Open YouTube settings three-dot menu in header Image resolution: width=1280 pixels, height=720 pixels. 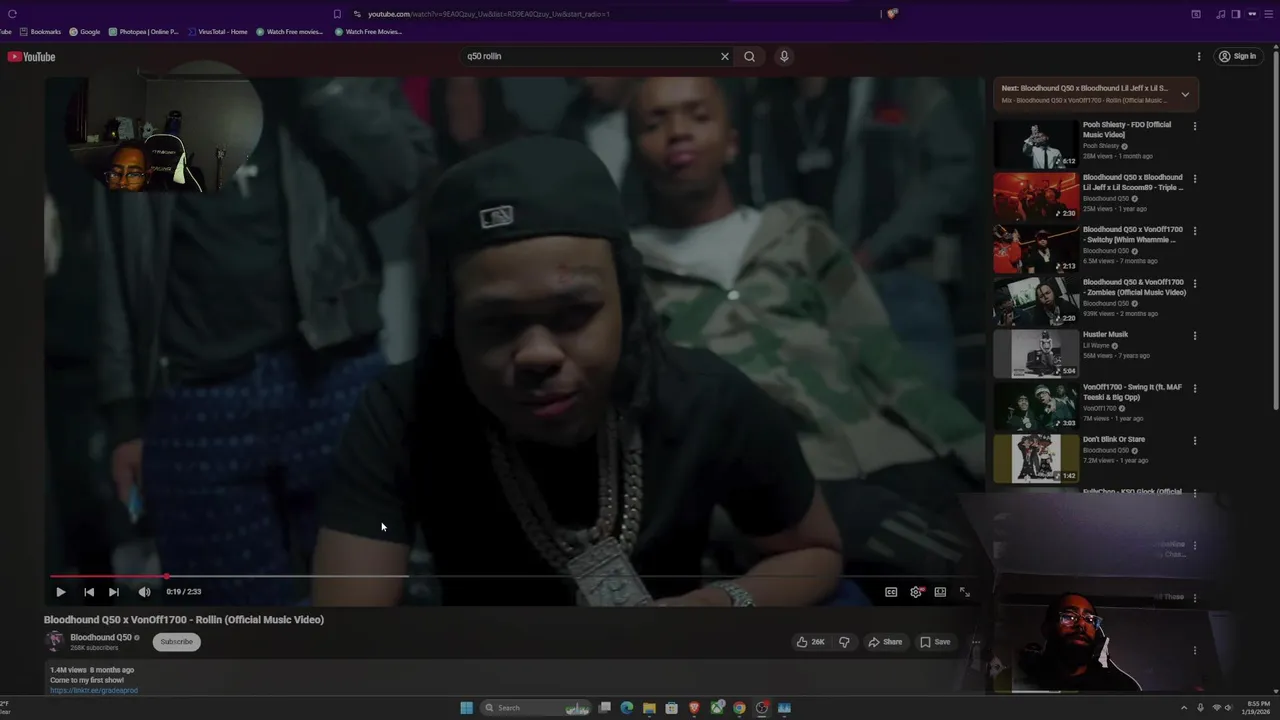point(1199,56)
